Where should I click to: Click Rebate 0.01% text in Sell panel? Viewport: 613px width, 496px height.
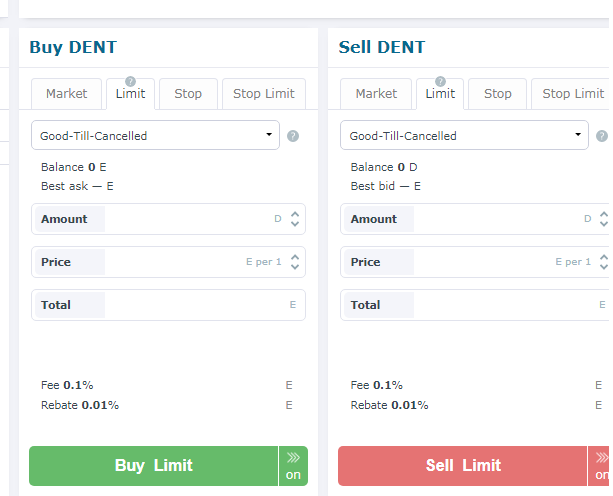click(389, 405)
